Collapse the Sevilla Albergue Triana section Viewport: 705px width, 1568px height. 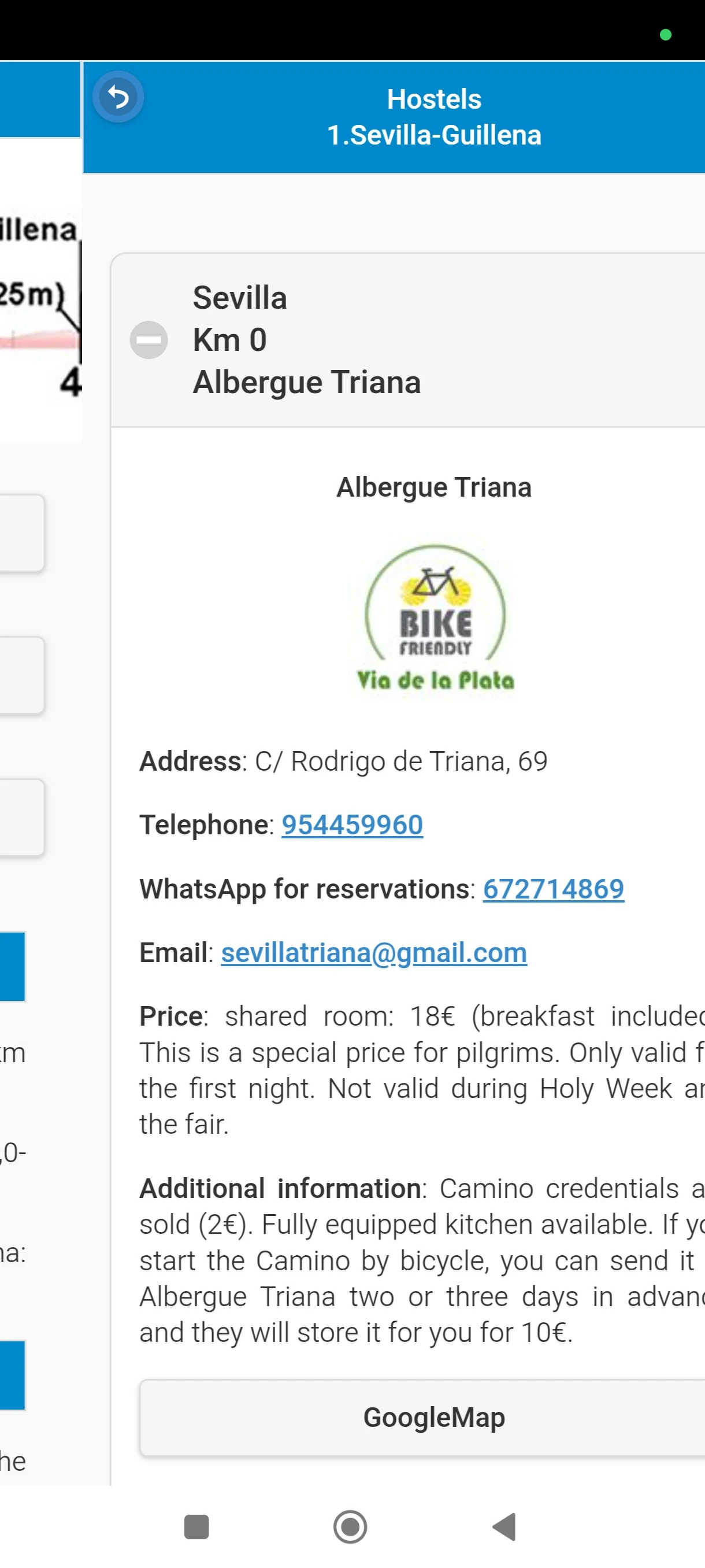click(407, 341)
